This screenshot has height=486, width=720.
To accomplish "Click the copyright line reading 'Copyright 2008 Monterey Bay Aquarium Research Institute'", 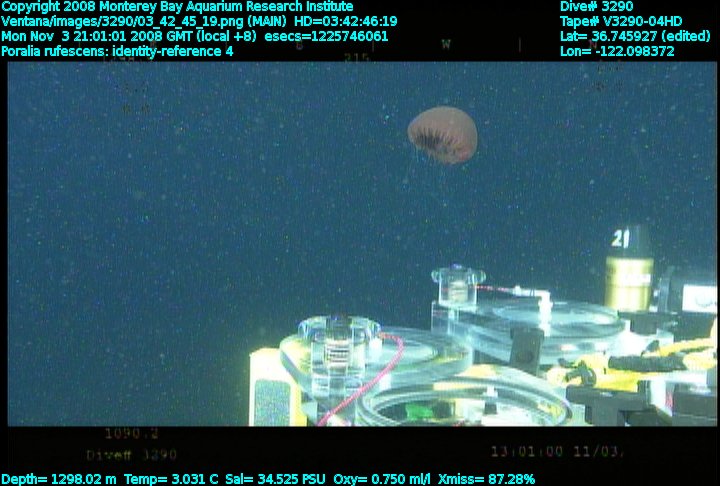I will click(x=177, y=7).
